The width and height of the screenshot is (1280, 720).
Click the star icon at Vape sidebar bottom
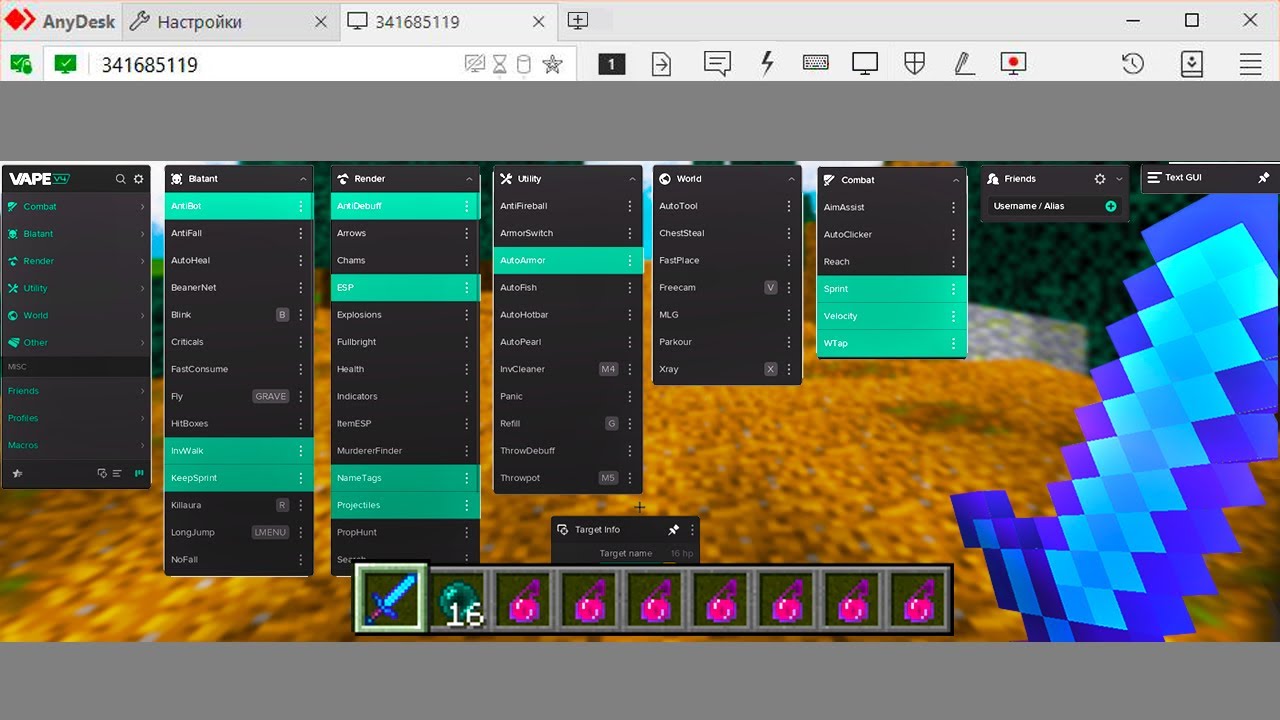[17, 473]
